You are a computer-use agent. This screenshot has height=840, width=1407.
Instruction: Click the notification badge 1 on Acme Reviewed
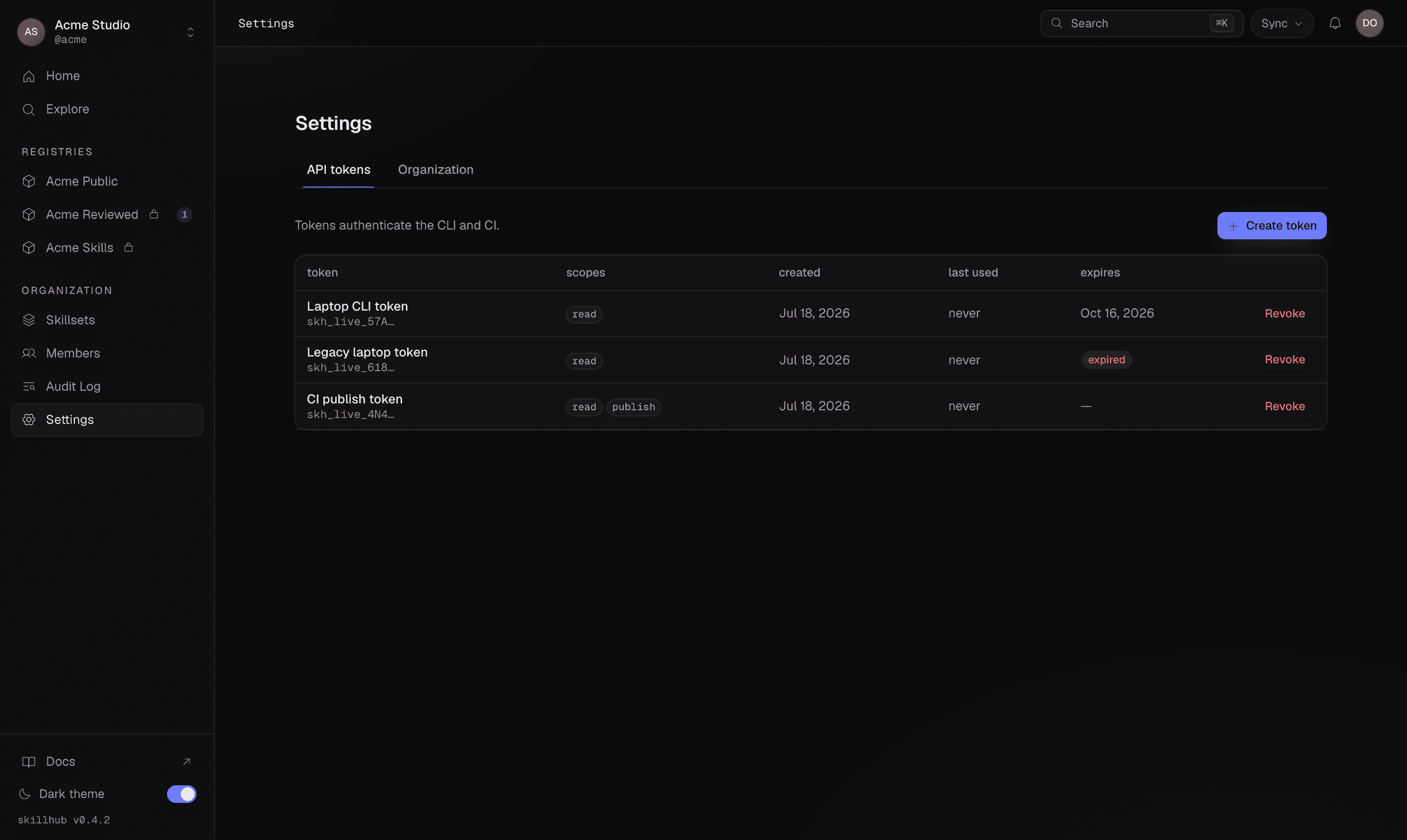(185, 214)
